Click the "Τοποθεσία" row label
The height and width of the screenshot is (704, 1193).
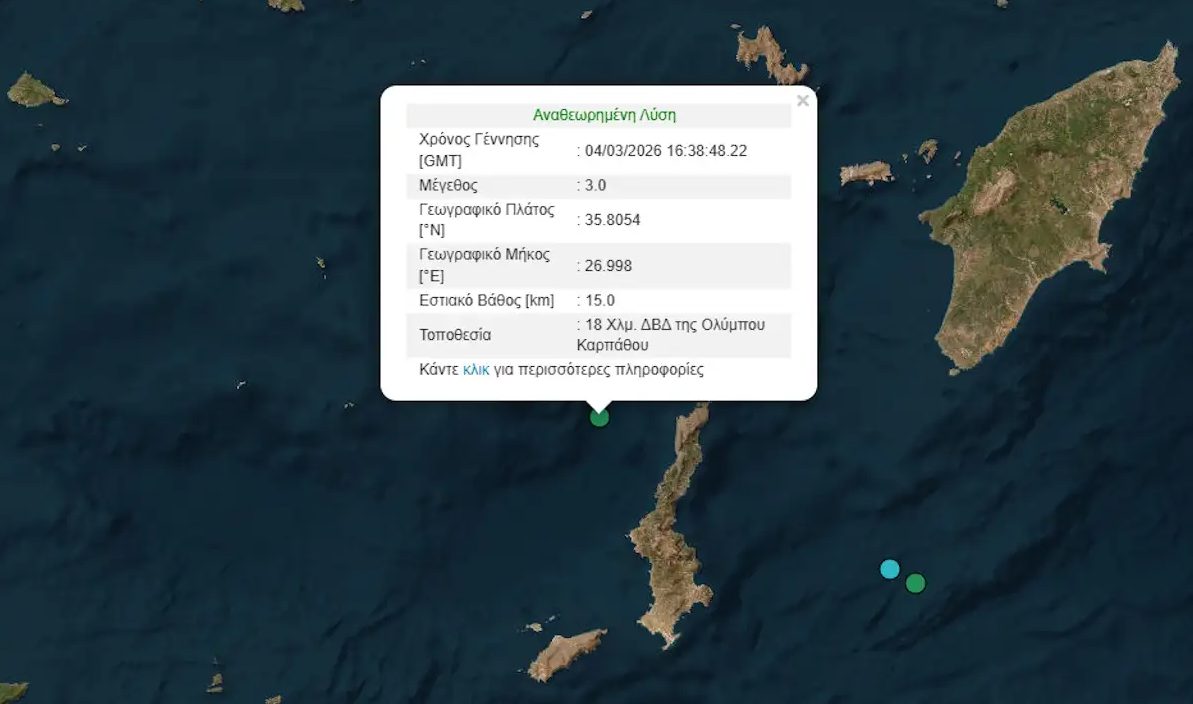(x=455, y=335)
